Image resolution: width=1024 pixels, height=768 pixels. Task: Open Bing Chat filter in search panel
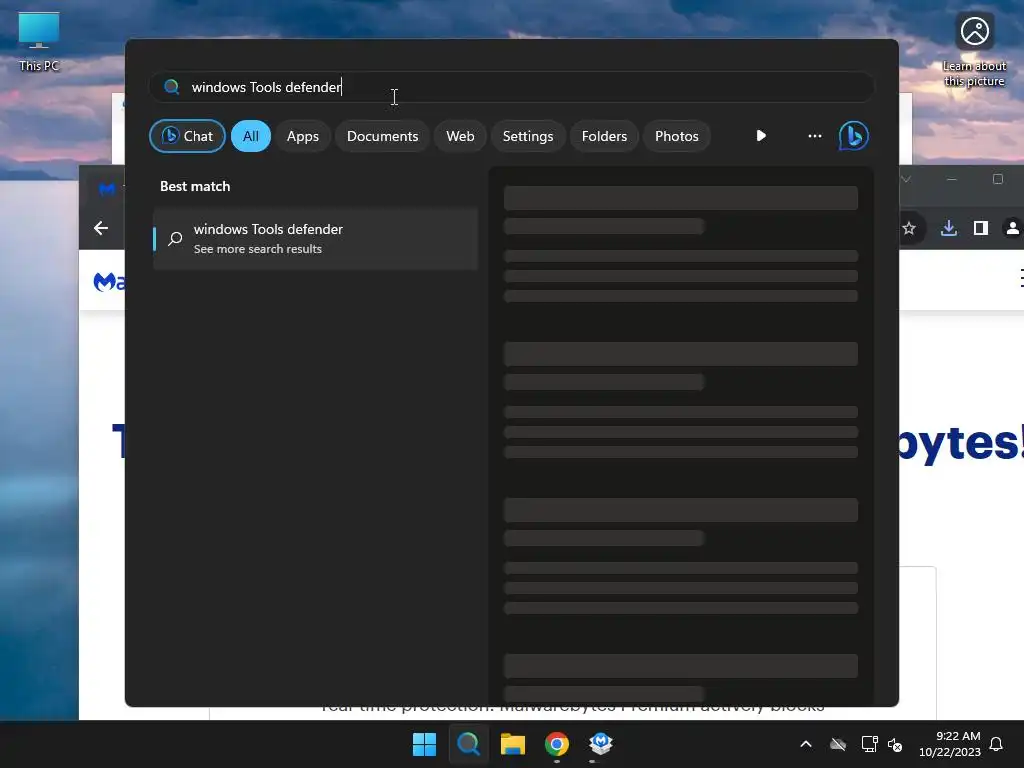[187, 136]
